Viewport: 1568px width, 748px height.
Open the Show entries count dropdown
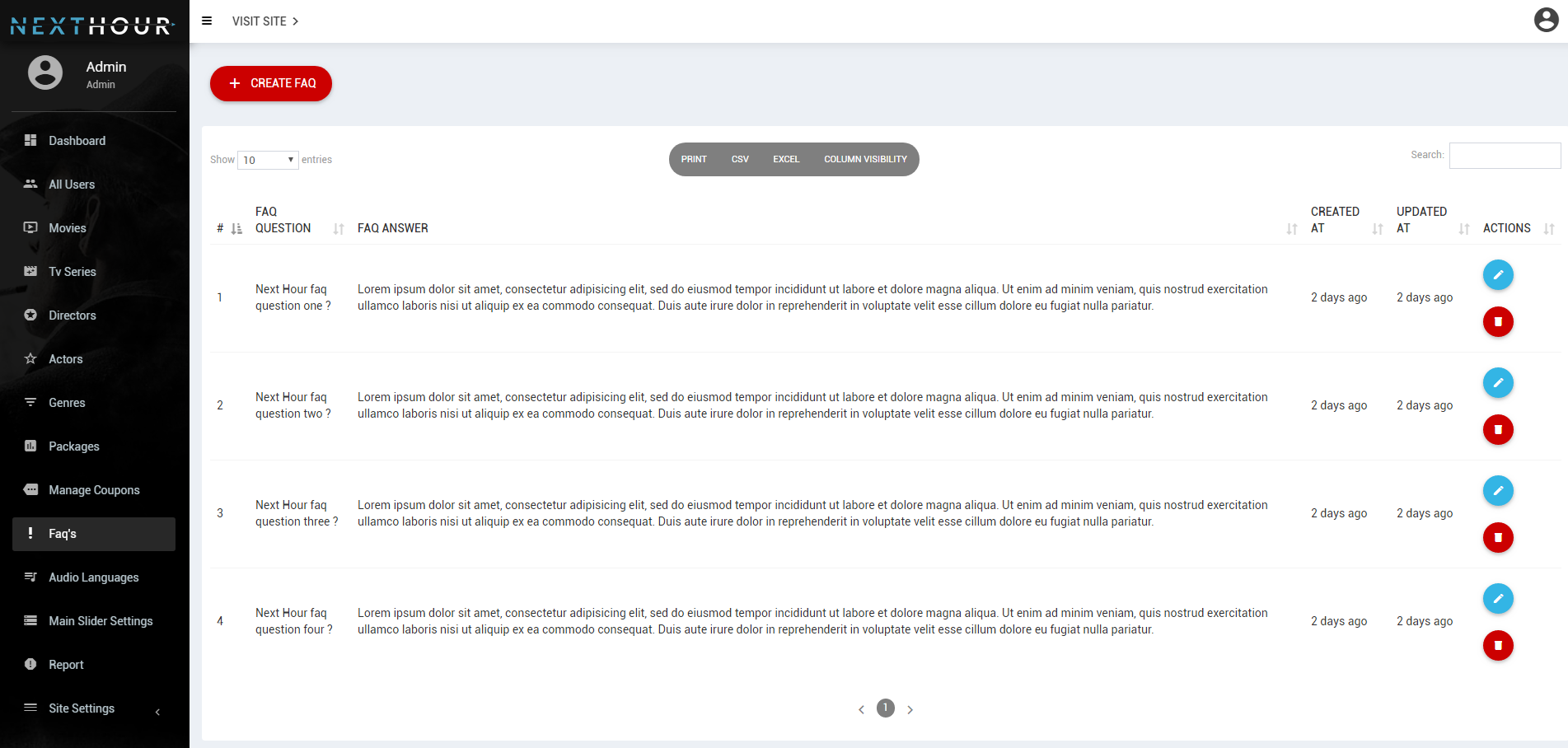268,160
